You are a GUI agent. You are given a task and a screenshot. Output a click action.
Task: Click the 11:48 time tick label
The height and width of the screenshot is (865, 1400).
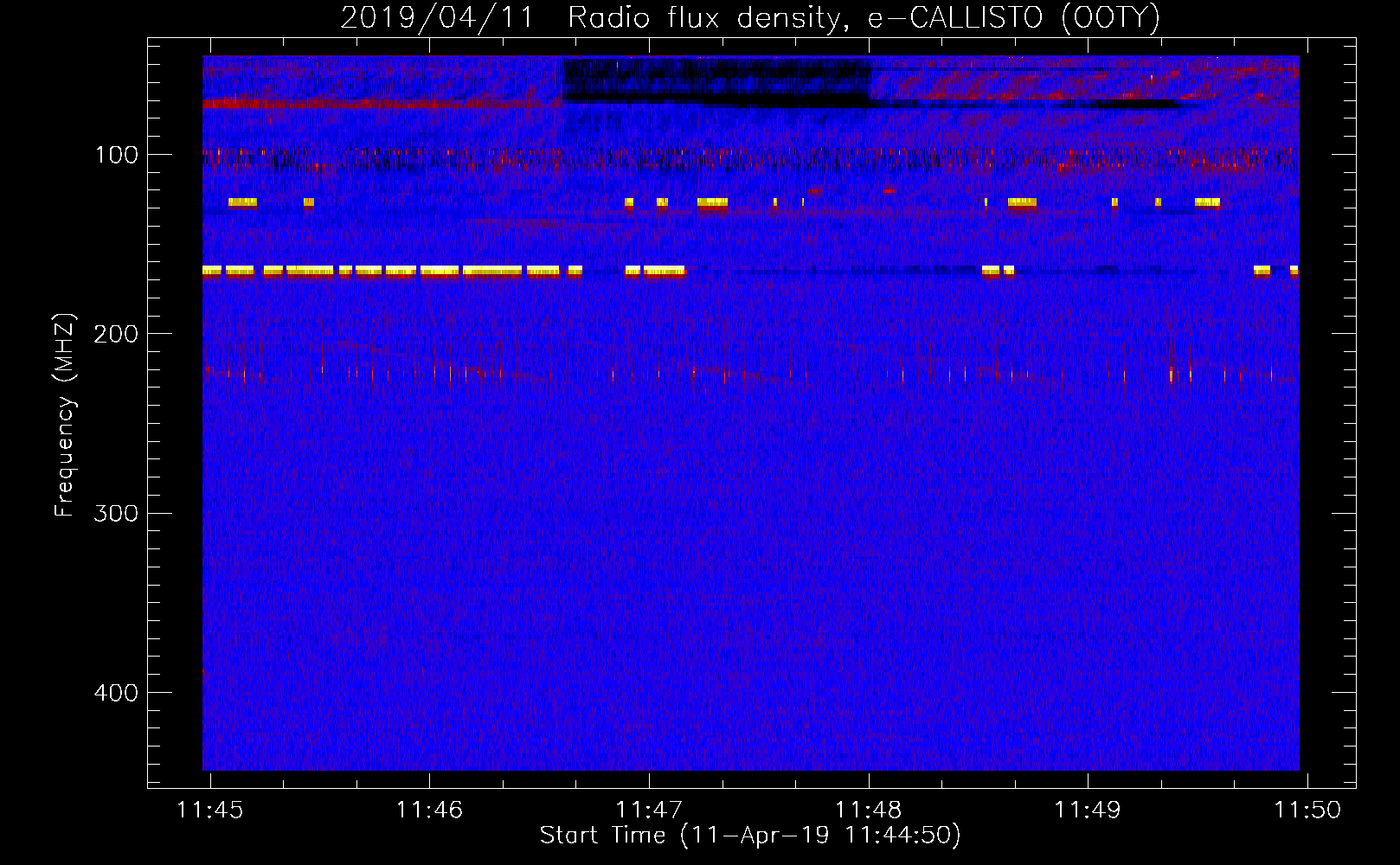[868, 810]
